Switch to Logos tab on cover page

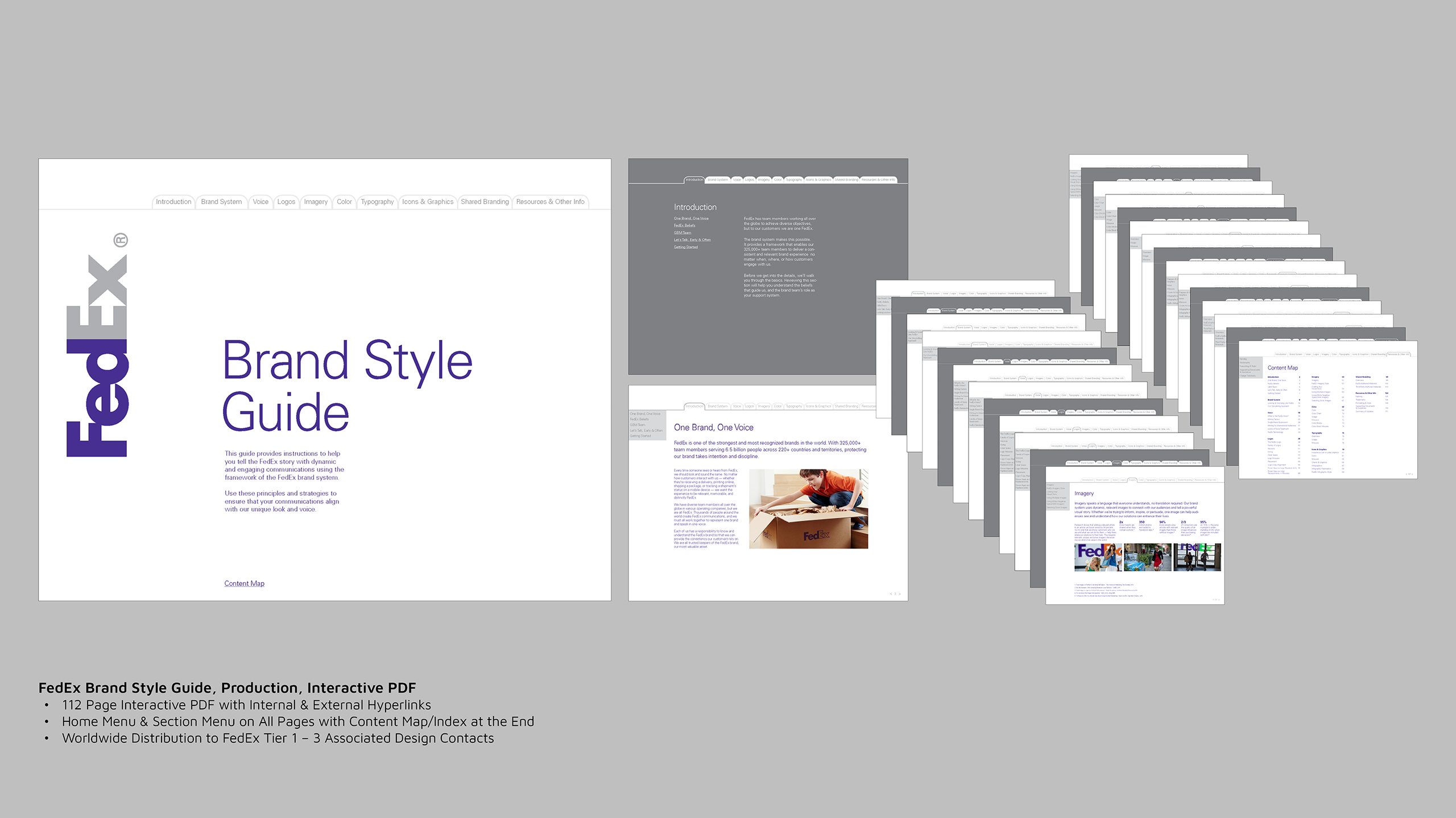(x=286, y=202)
